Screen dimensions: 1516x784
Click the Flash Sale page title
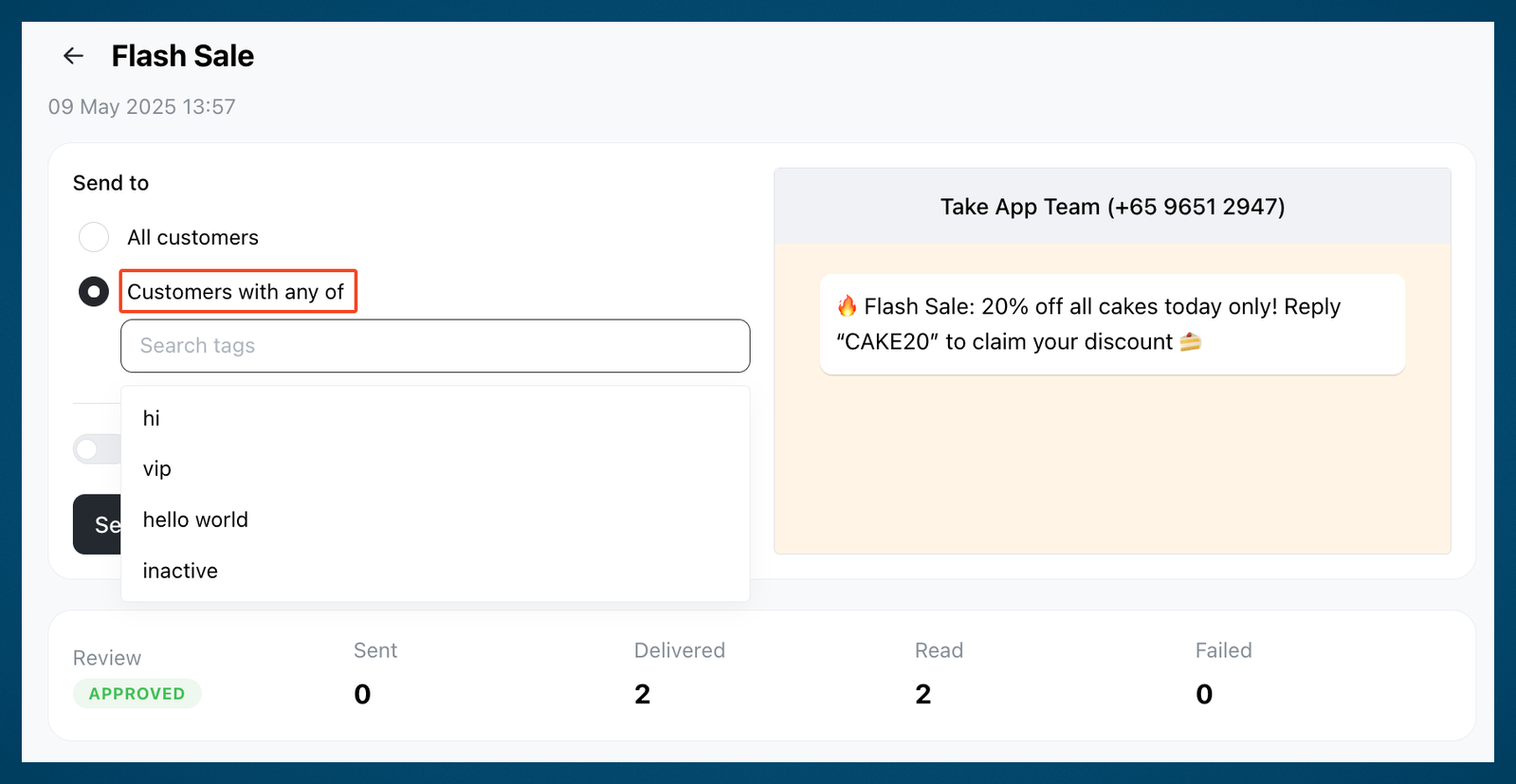point(183,56)
